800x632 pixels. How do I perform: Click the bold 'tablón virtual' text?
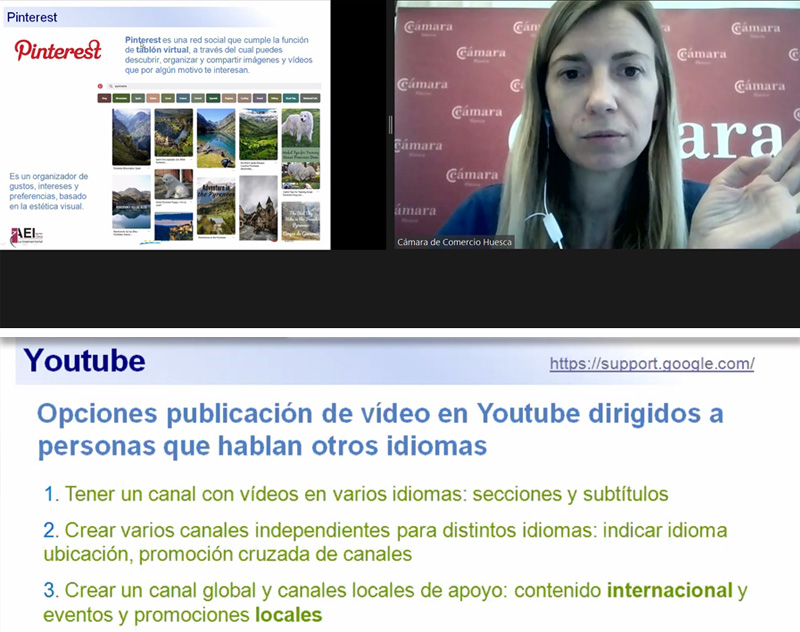point(162,50)
